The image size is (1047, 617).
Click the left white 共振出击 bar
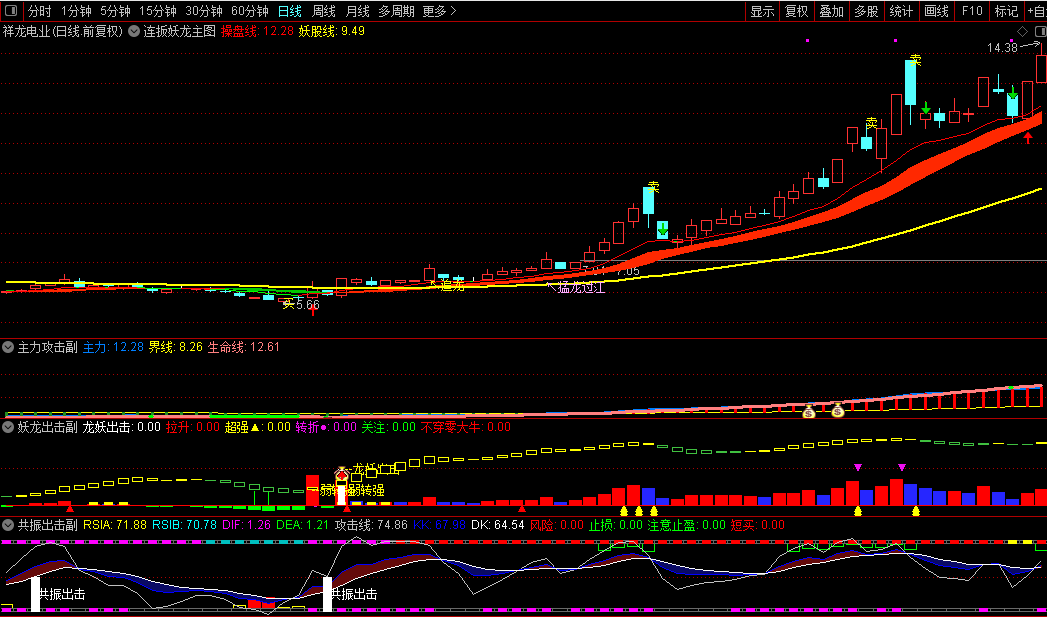click(35, 594)
